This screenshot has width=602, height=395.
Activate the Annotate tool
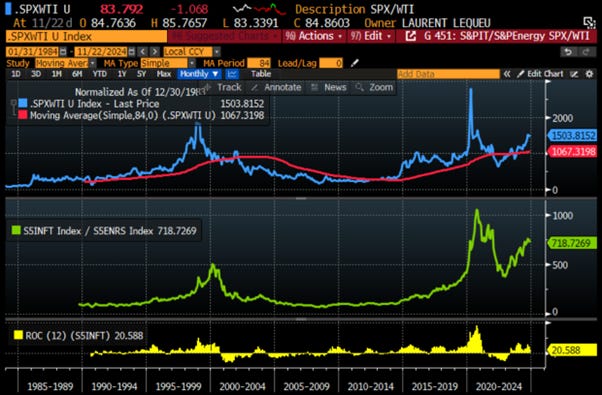[277, 88]
